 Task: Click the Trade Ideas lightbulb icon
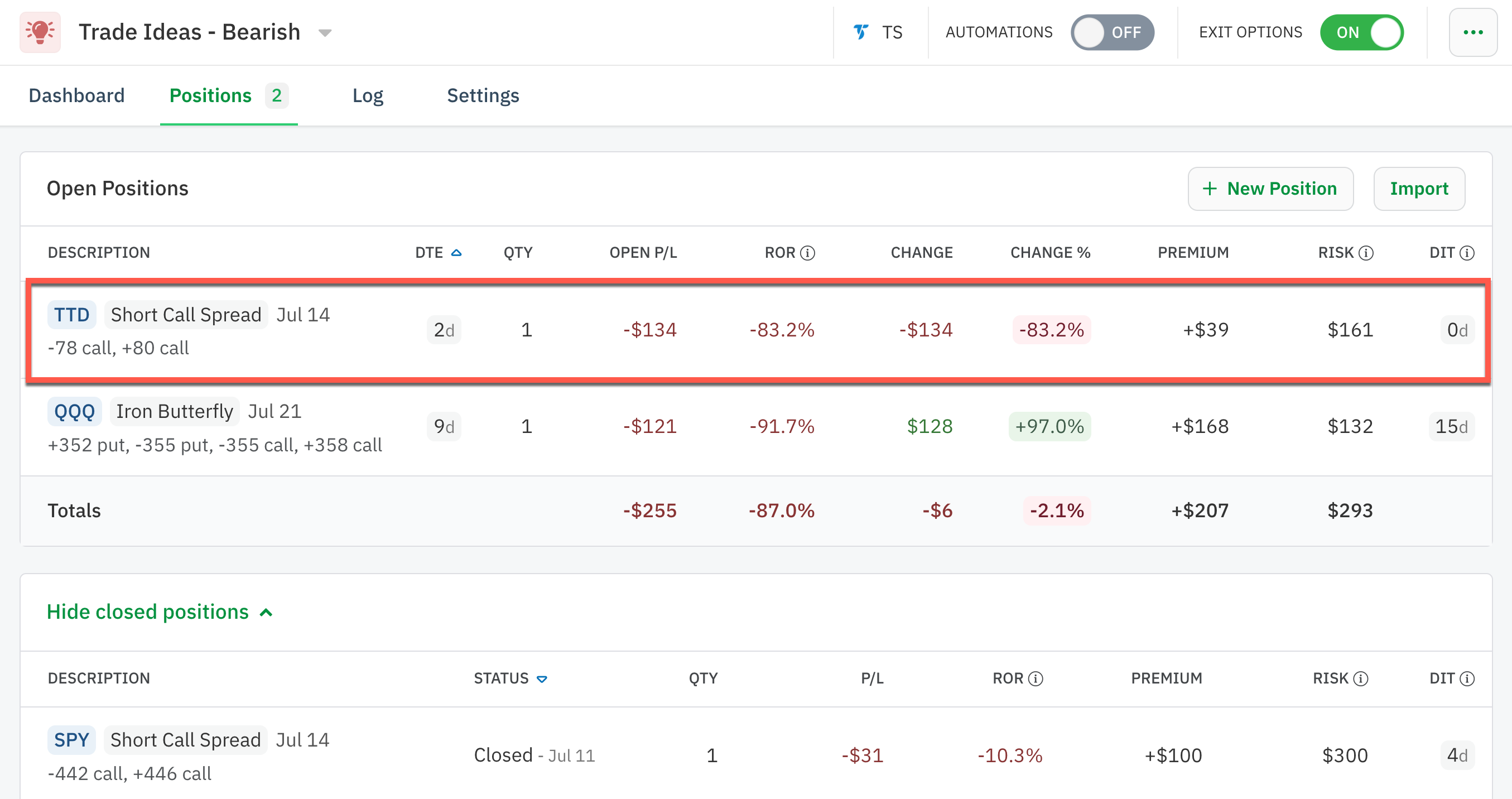click(x=40, y=32)
